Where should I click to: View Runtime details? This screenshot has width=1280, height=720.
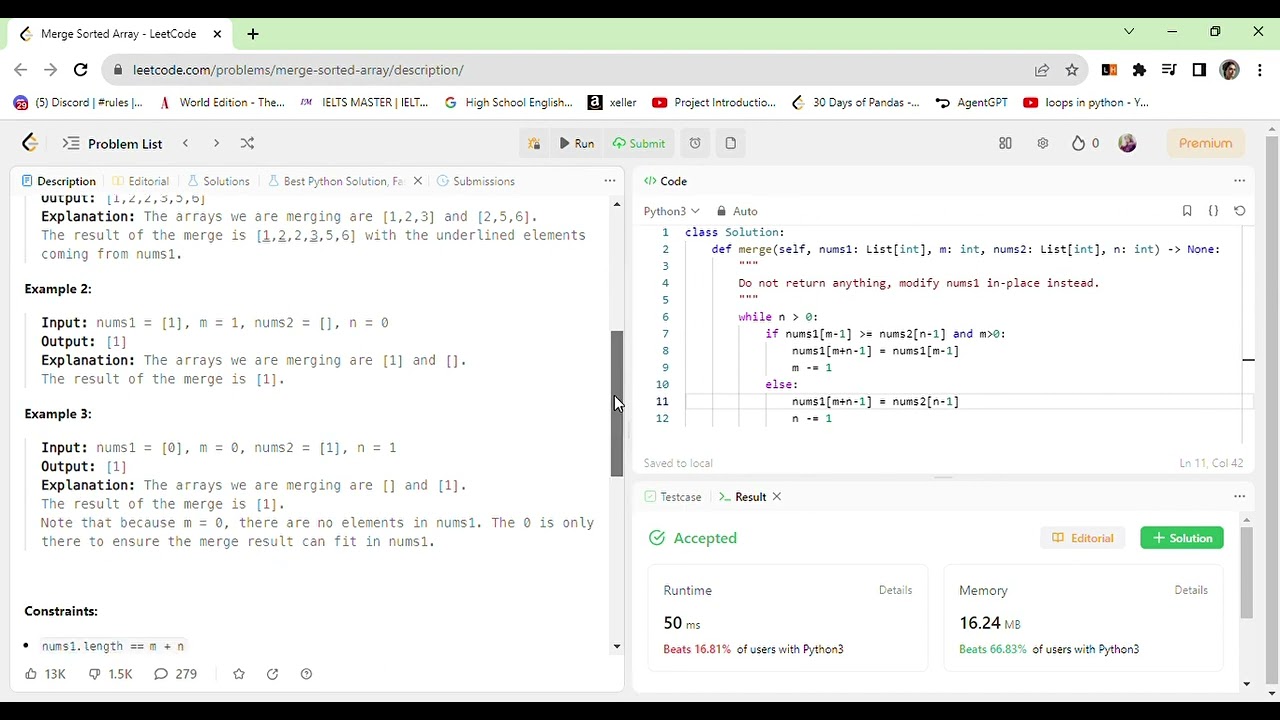point(895,590)
